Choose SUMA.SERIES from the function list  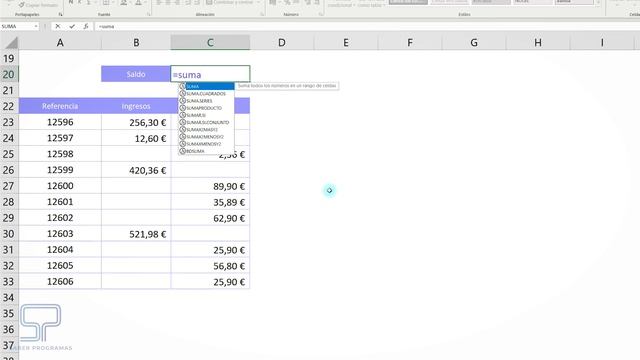[x=207, y=101]
